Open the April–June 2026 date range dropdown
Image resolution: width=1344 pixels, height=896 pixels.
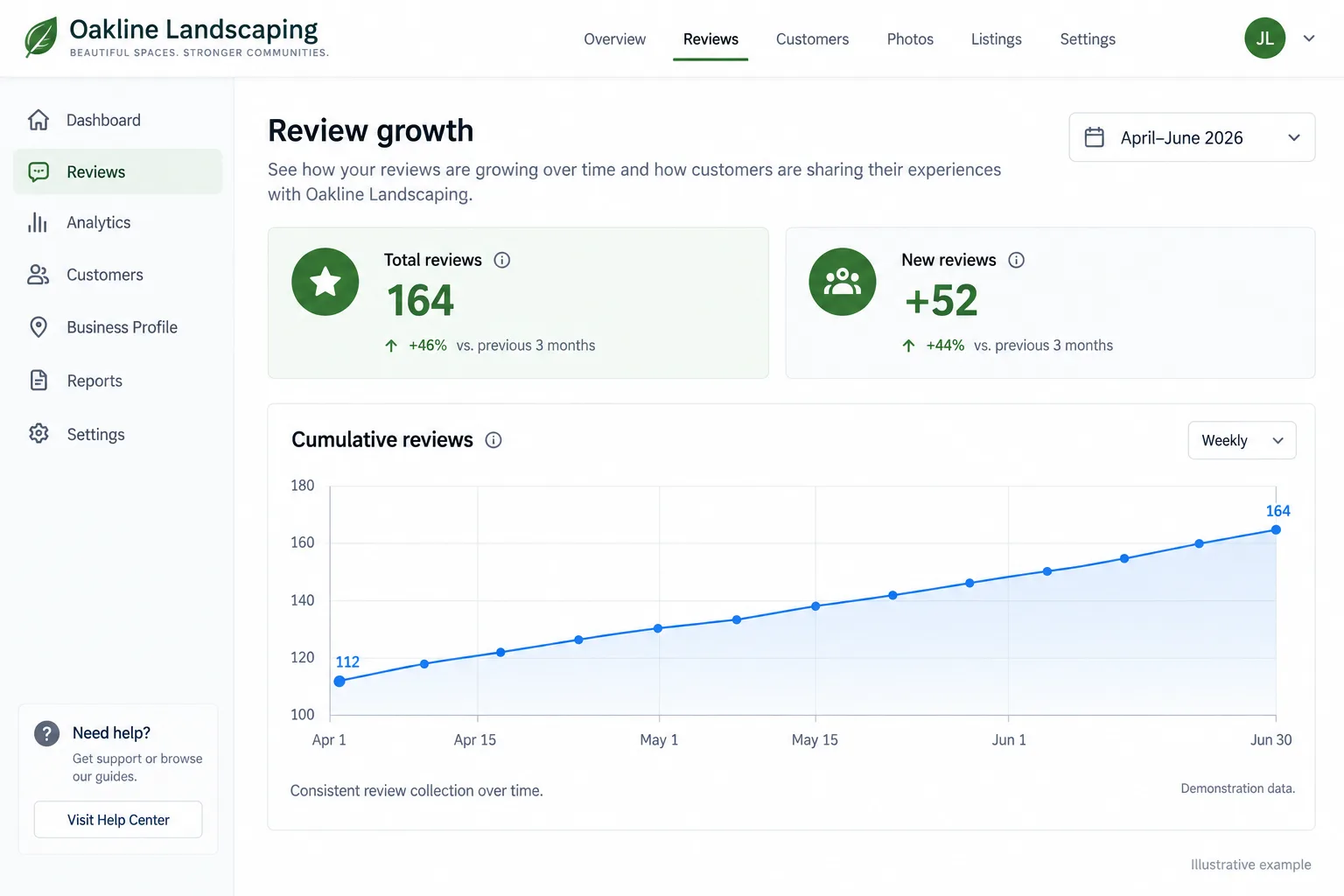(x=1192, y=137)
